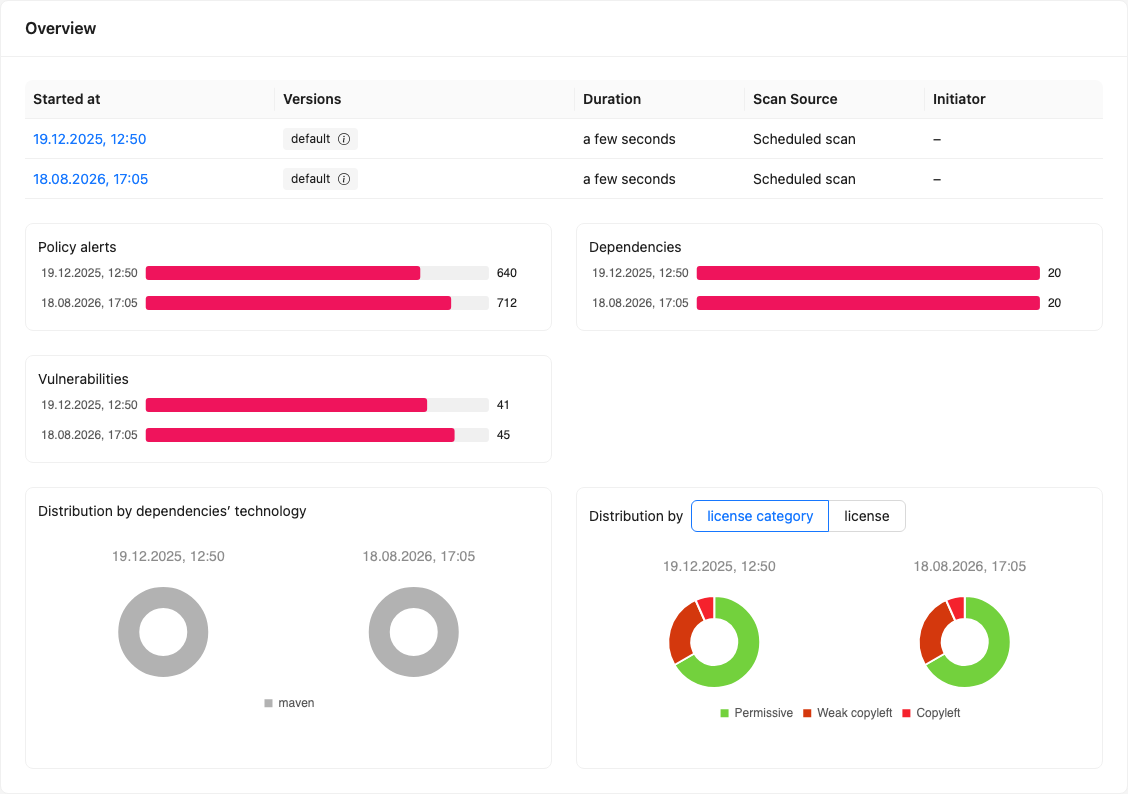
Task: Click the maven legend label
Action: (x=296, y=703)
